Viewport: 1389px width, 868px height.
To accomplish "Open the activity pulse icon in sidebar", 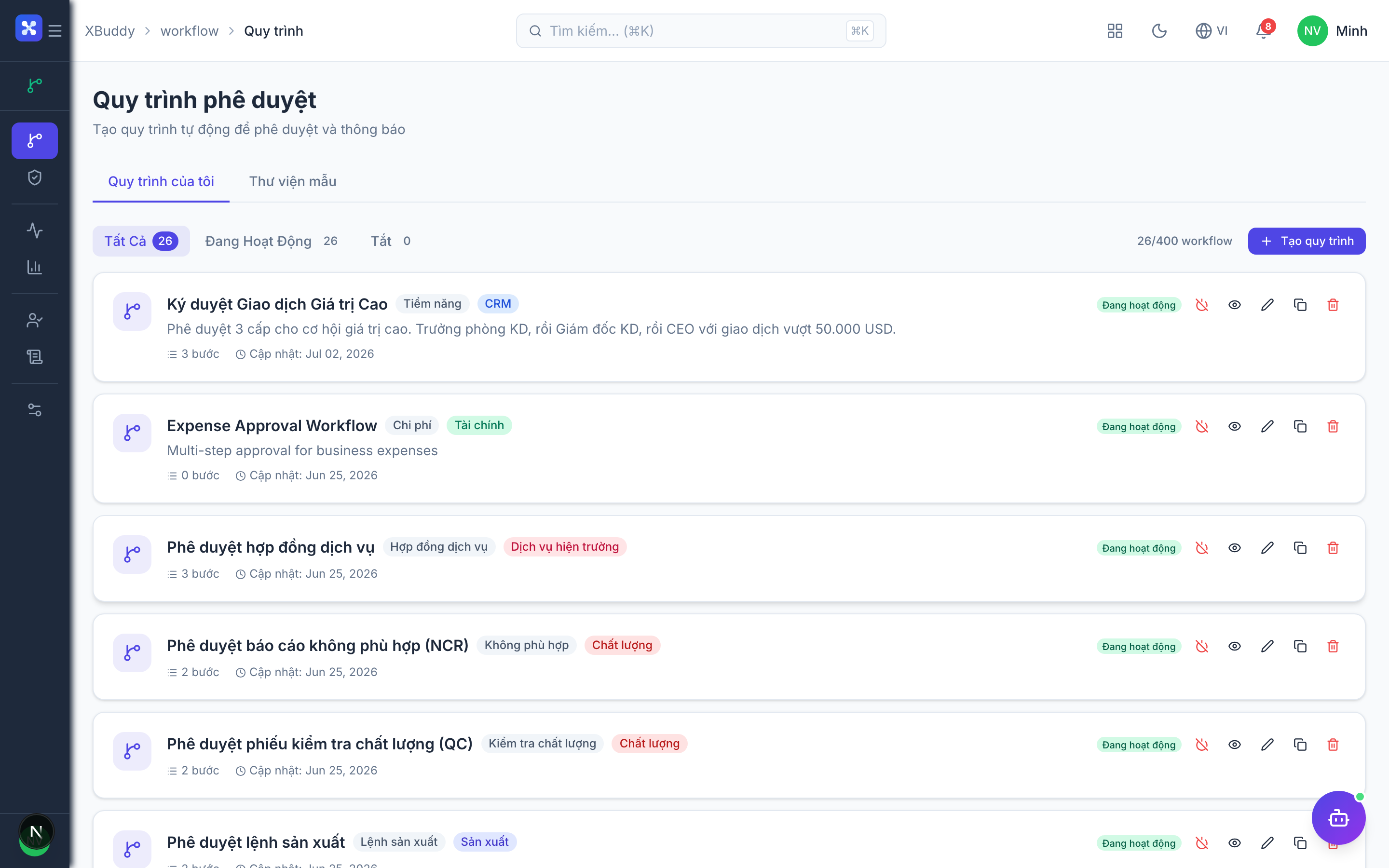I will [34, 230].
